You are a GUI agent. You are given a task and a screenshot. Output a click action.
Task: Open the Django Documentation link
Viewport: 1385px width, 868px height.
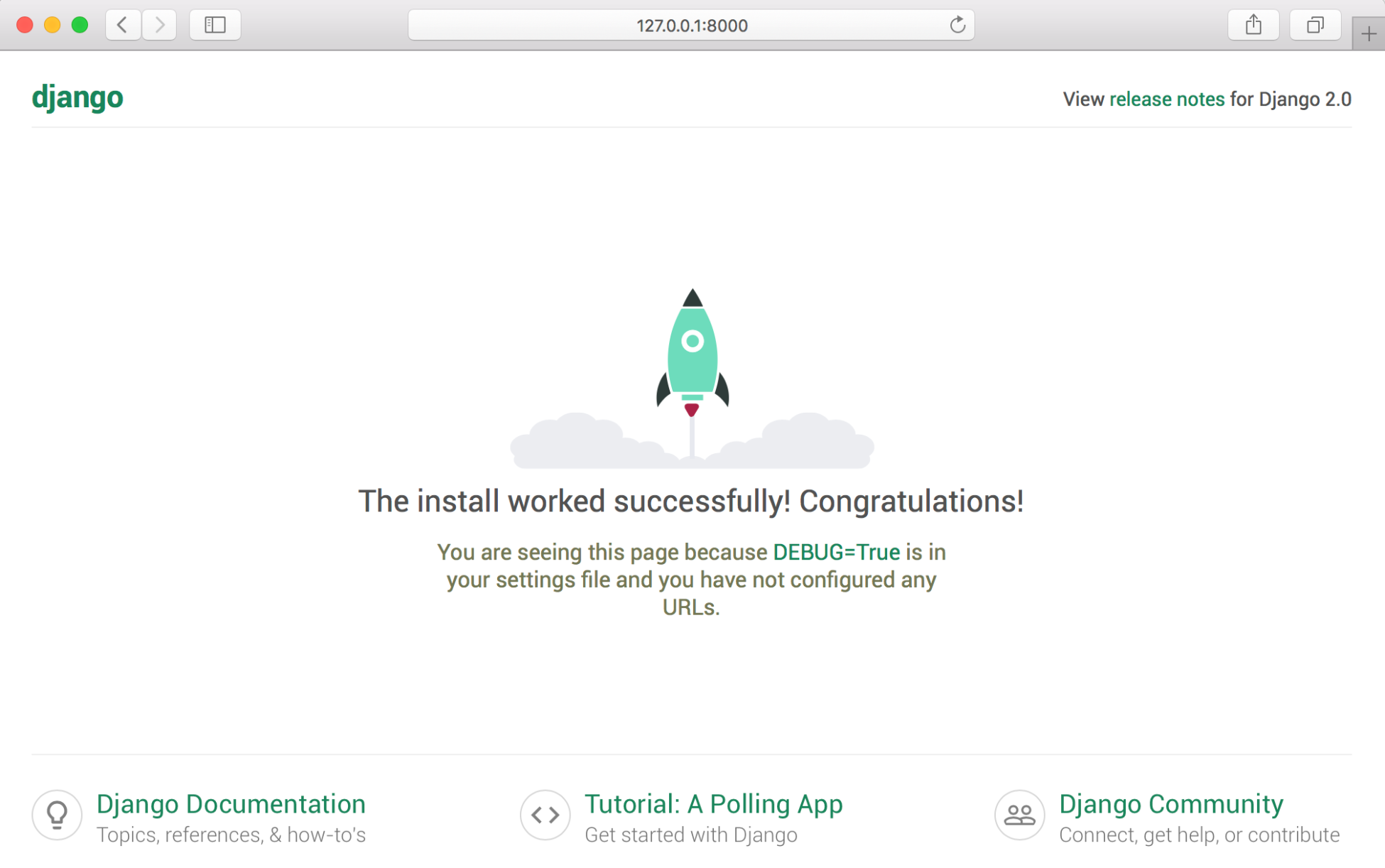click(x=231, y=804)
